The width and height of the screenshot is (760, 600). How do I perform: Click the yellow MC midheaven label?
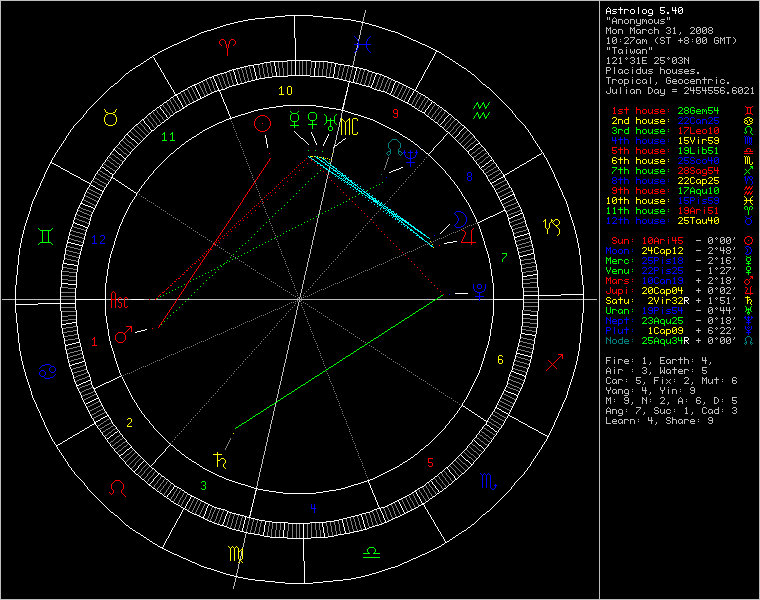coord(349,126)
